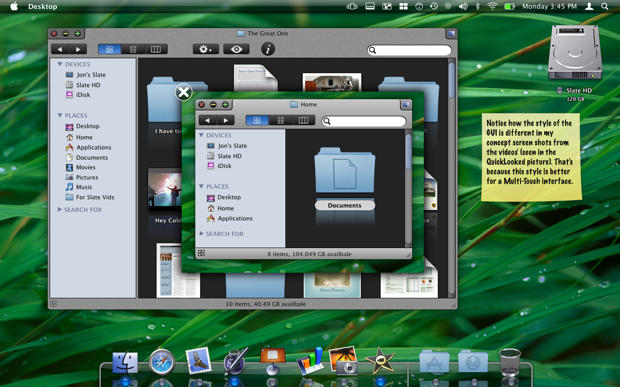Switch The Great One to list view
The height and width of the screenshot is (387, 620).
point(133,49)
